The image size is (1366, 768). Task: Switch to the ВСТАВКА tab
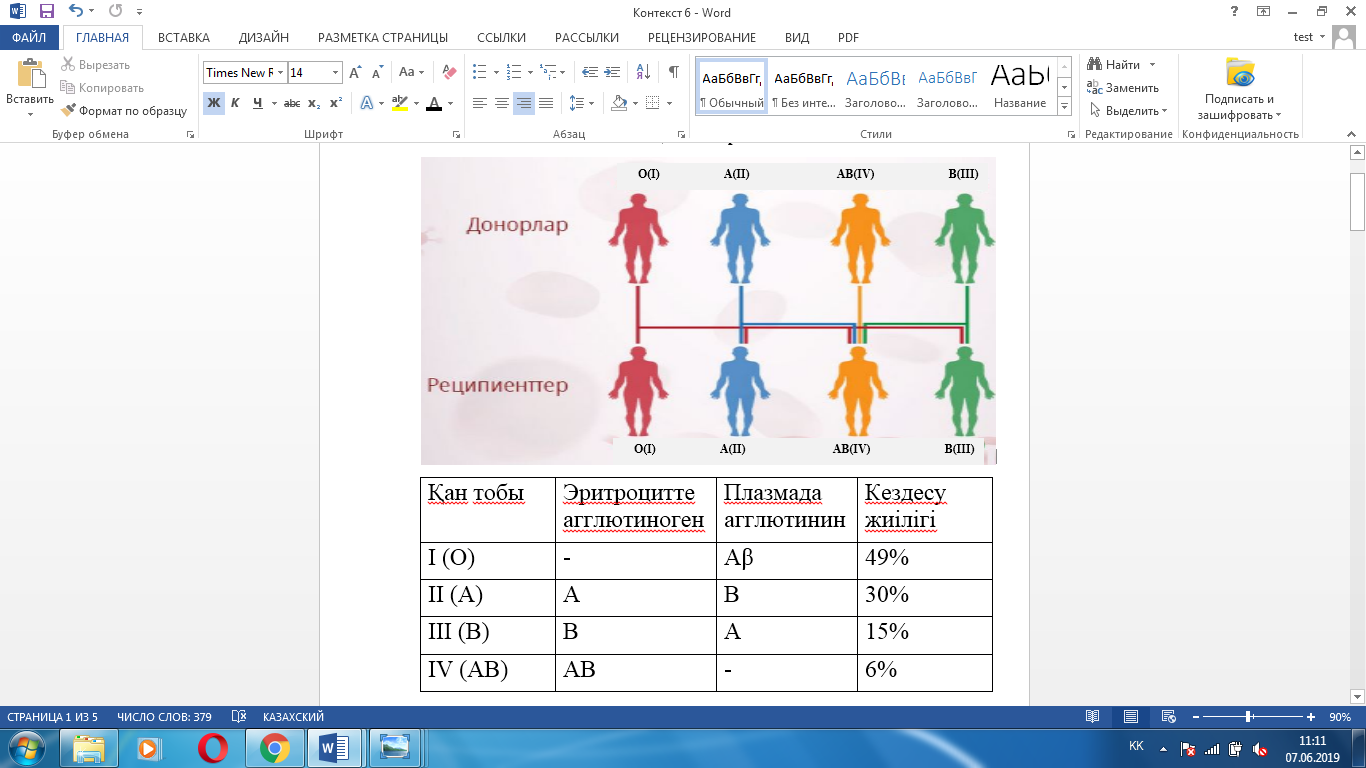point(184,38)
